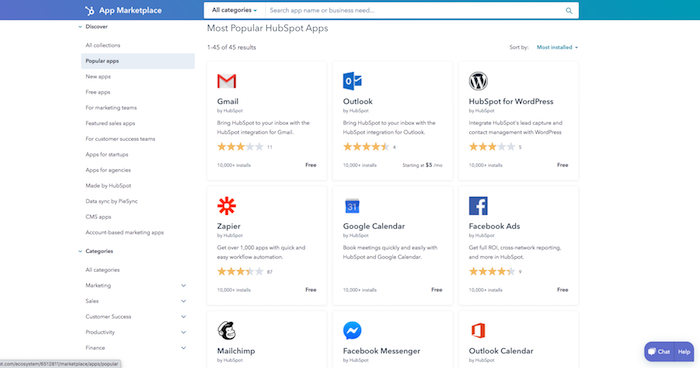Select All categories in sidebar list
This screenshot has width=700, height=368.
coord(103,270)
